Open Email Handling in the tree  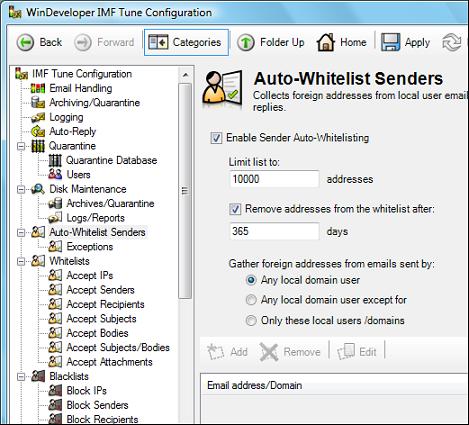(x=81, y=88)
